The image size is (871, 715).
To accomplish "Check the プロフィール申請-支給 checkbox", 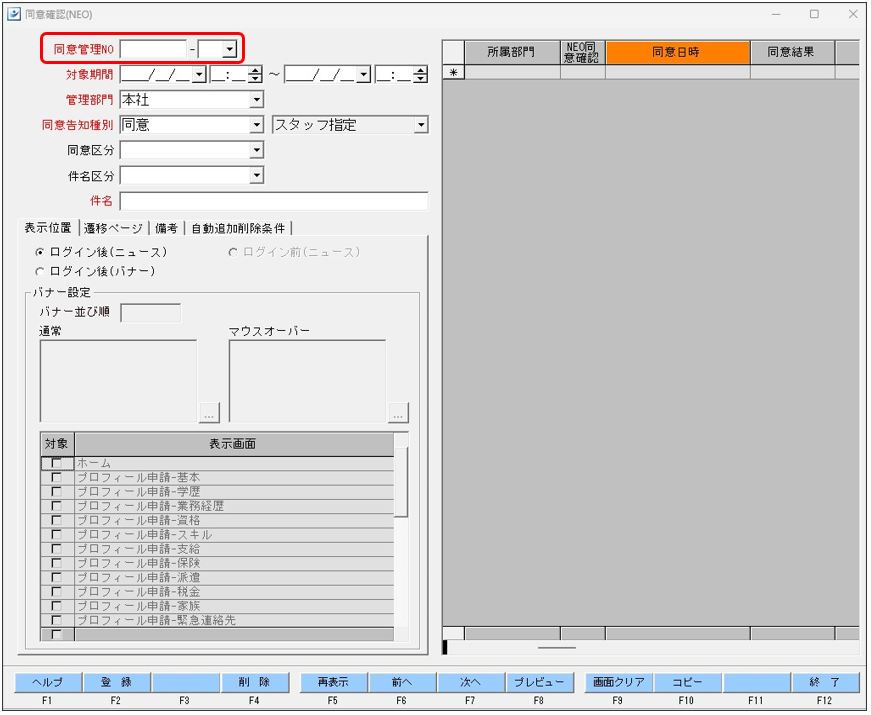I will [x=56, y=549].
